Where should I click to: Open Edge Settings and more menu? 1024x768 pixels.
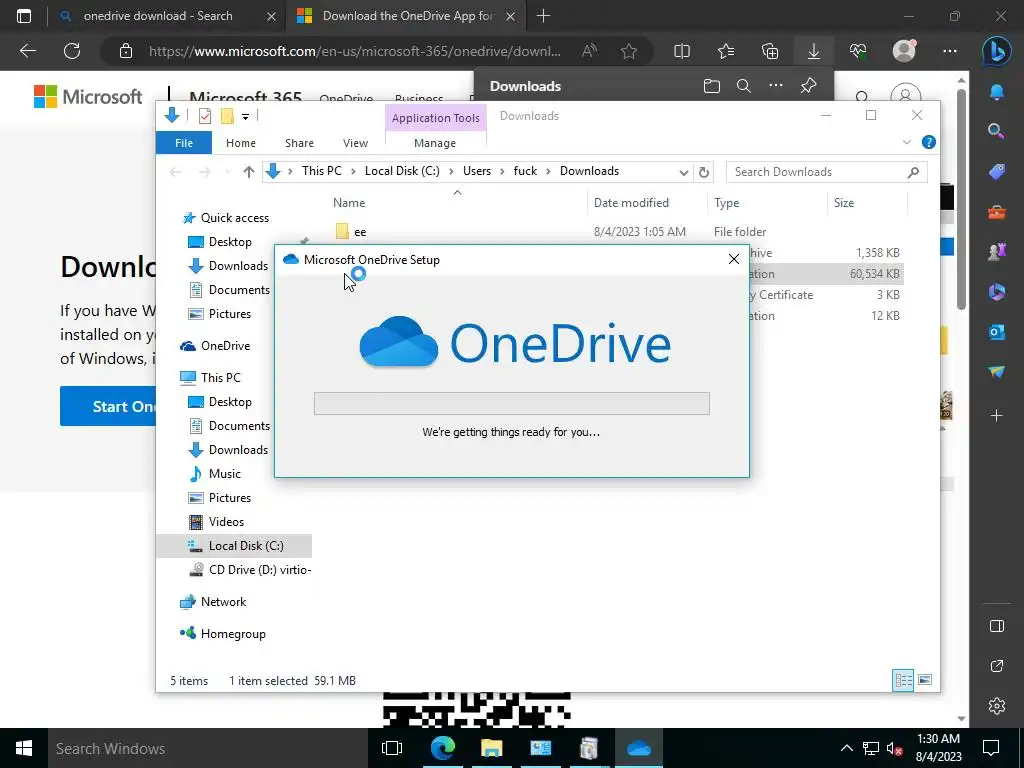click(950, 51)
